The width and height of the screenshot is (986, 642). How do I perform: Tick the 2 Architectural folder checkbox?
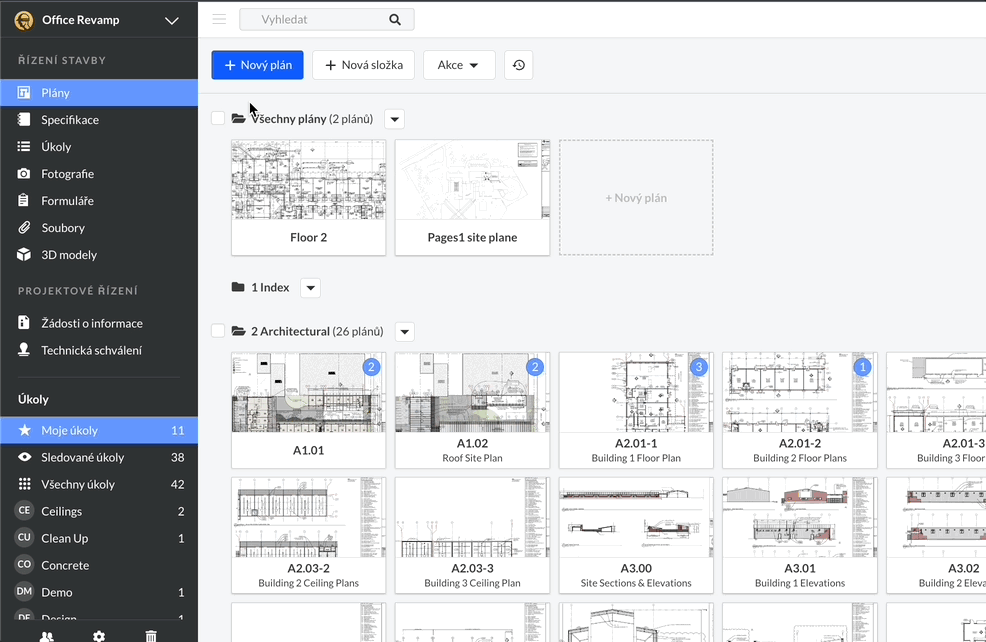[218, 331]
